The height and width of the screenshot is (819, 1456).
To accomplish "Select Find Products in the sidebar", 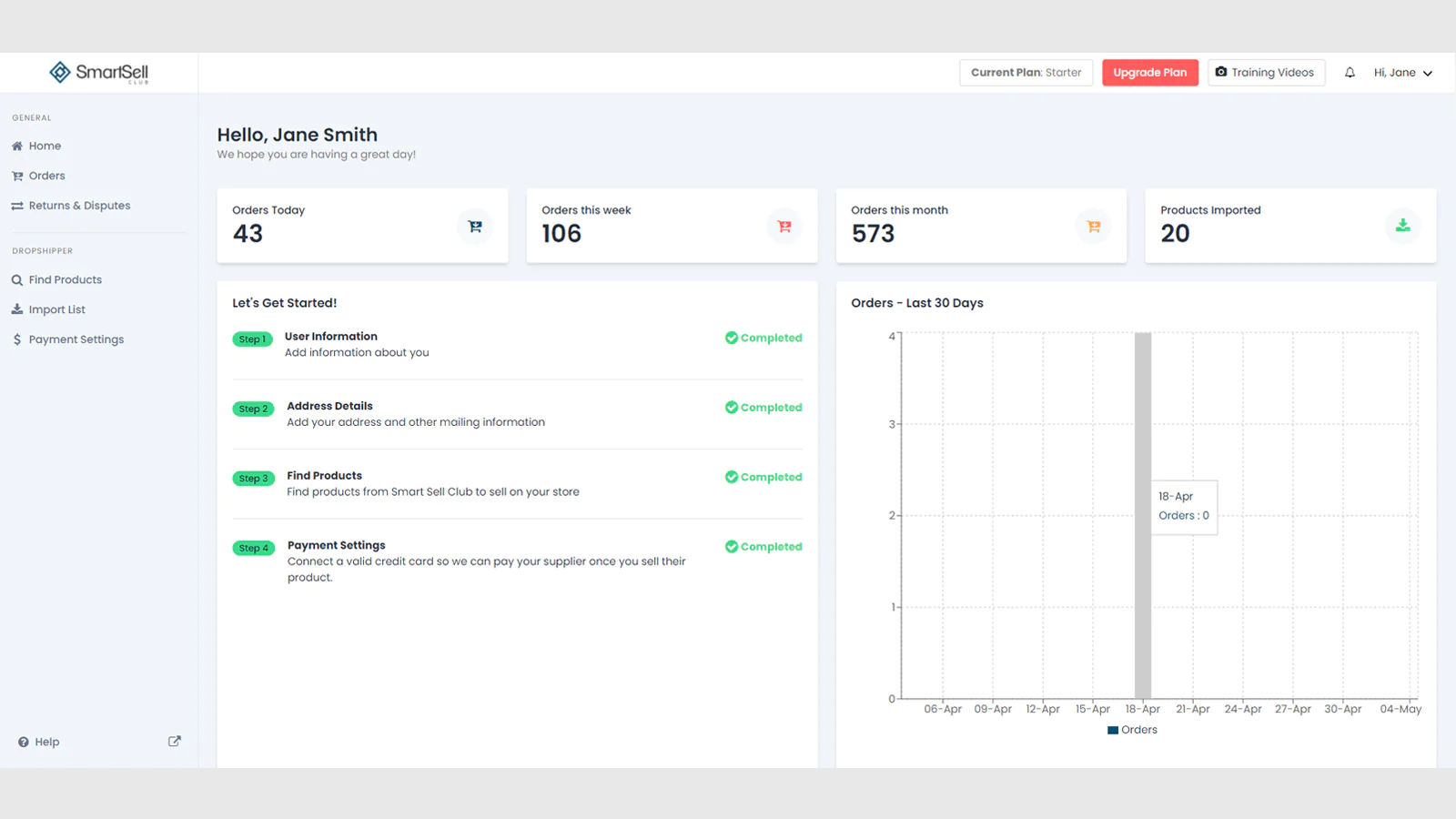I will (65, 280).
